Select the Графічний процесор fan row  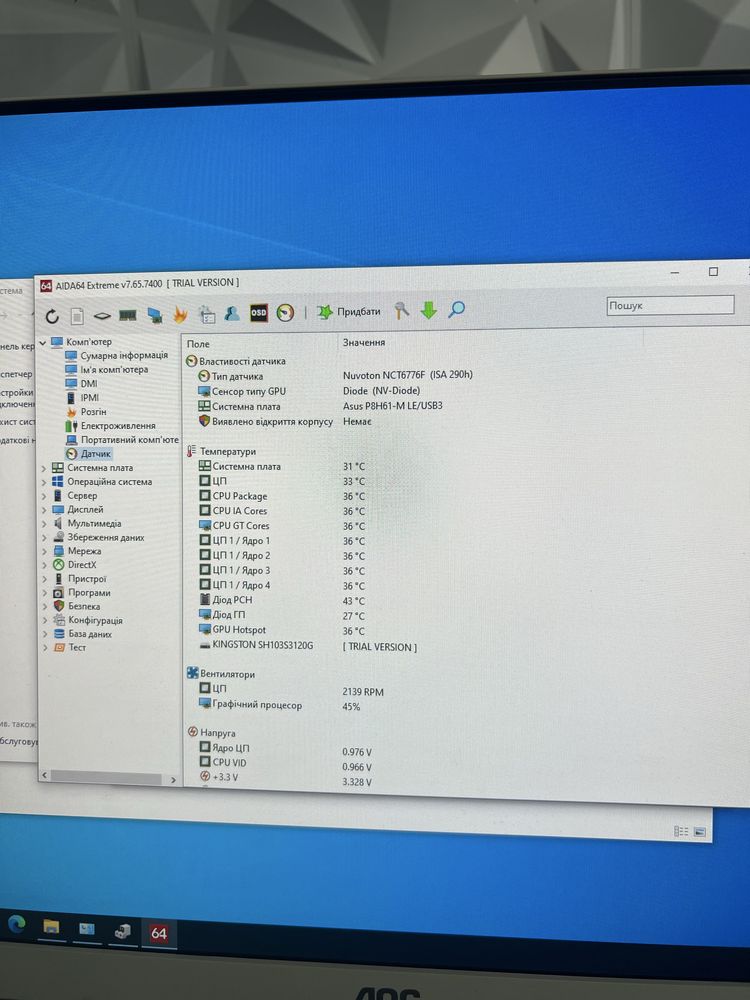(x=279, y=705)
